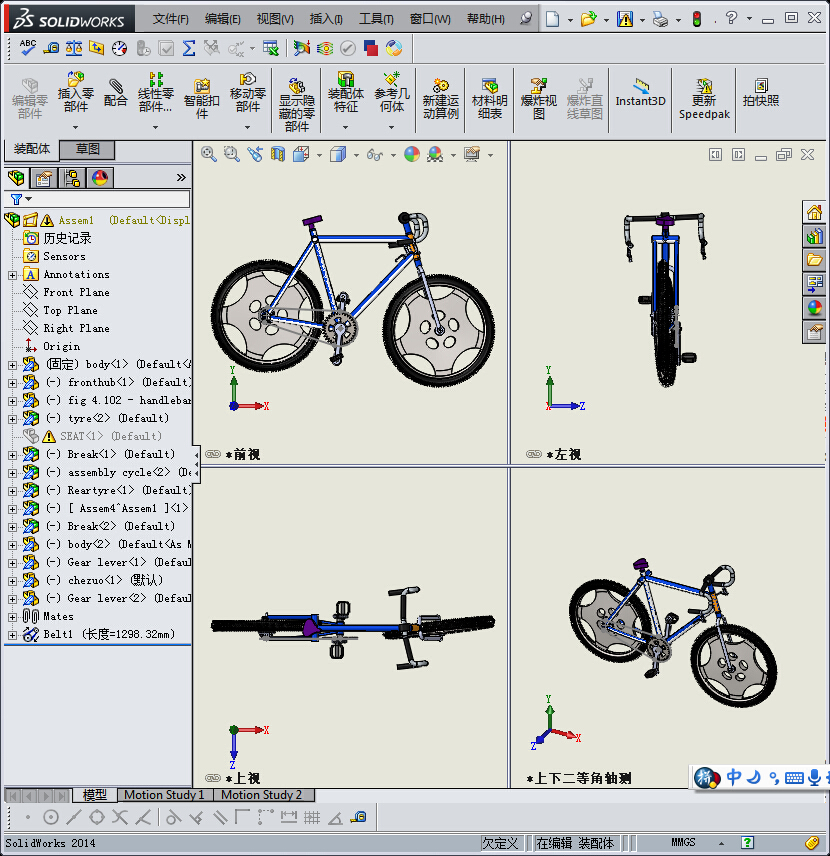Click the Instant3D toolbar icon

640,92
